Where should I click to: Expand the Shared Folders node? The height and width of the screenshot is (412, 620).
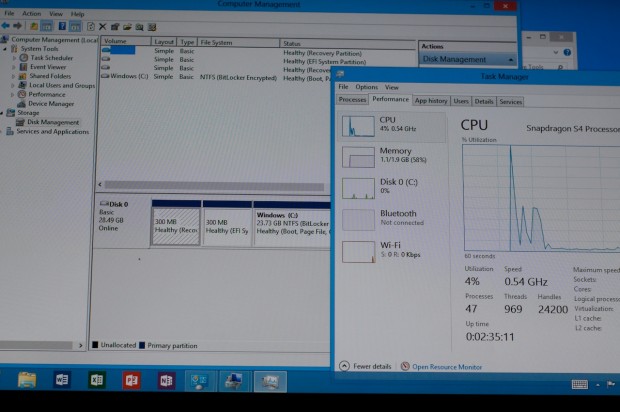tap(14, 76)
